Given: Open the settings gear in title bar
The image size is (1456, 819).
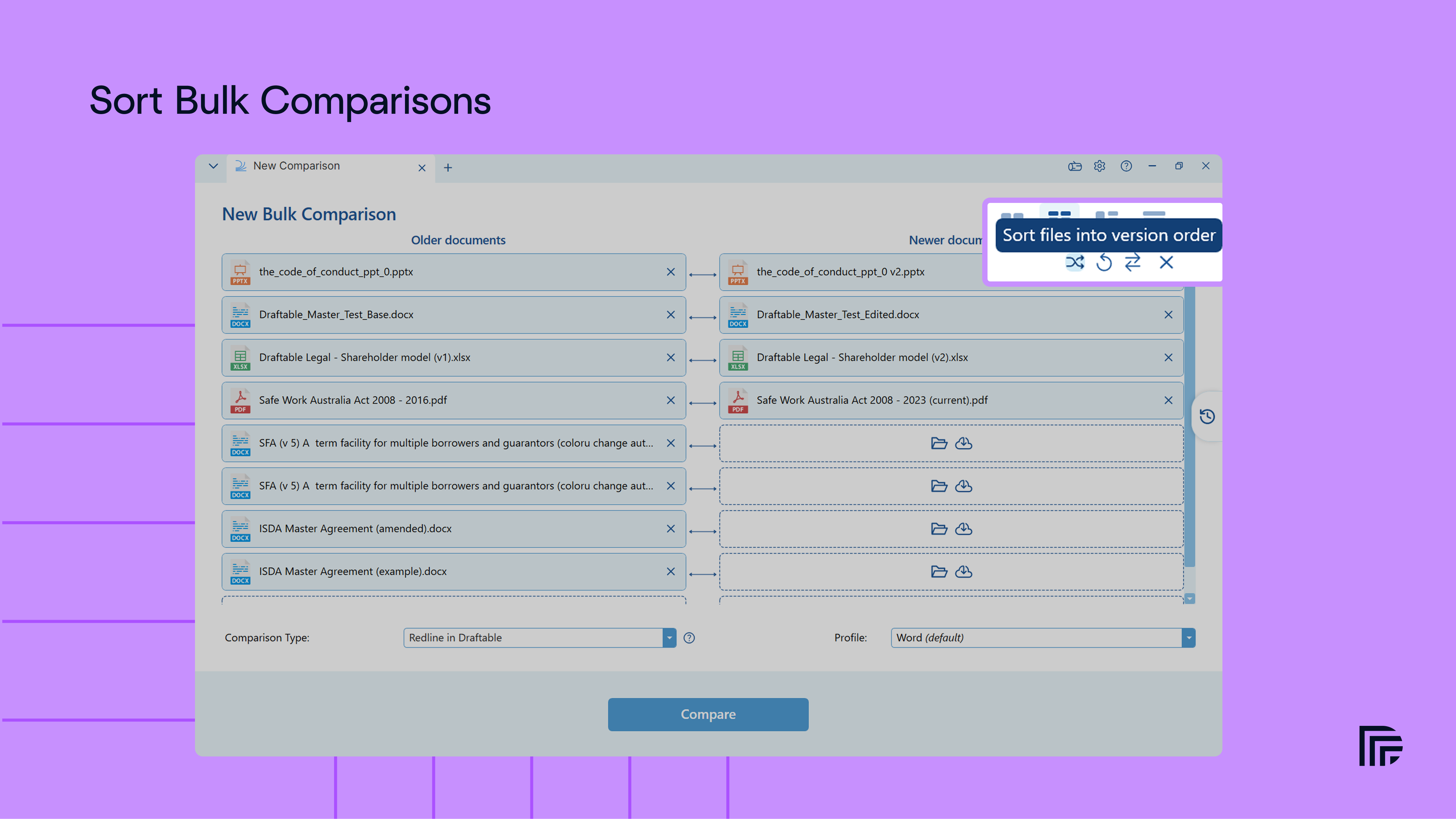Looking at the screenshot, I should 1099,166.
